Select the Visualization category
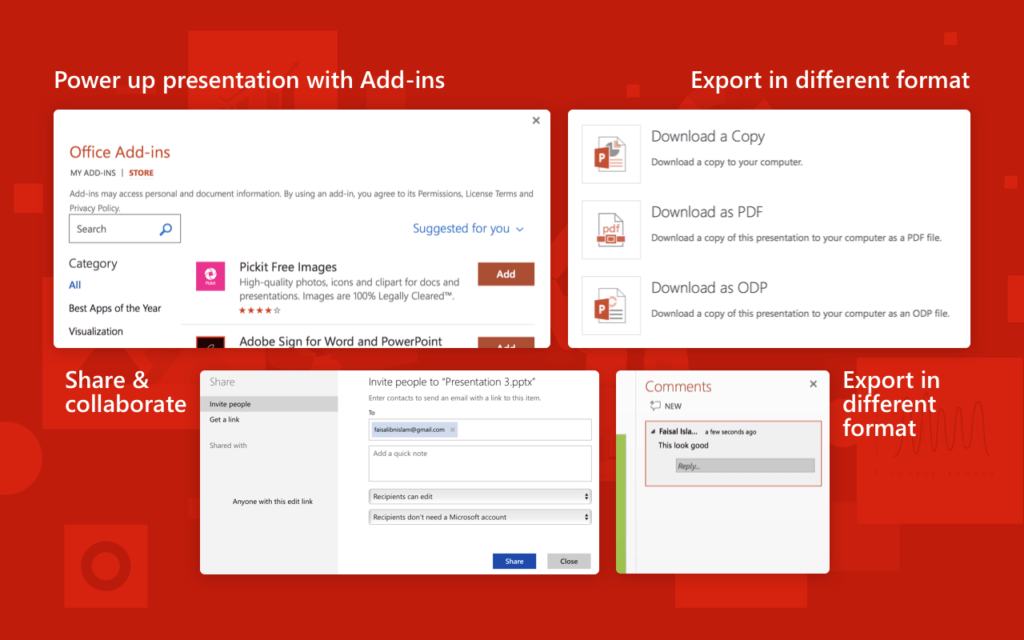 [x=96, y=331]
